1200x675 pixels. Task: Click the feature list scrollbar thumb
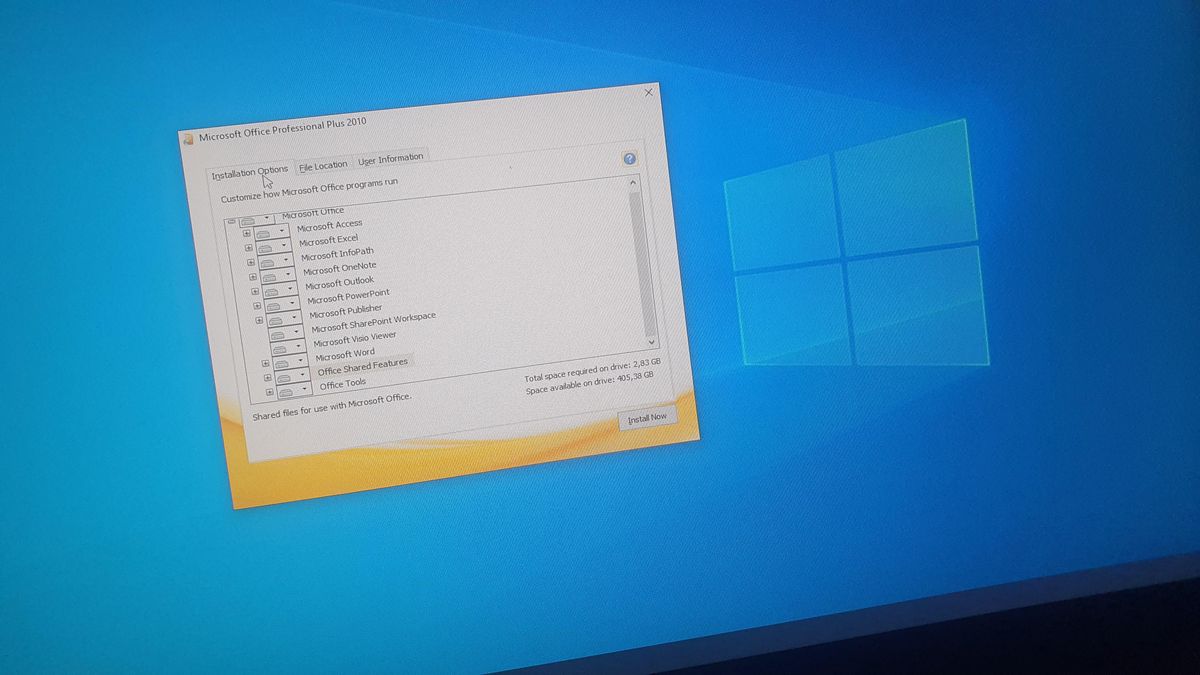coord(642,263)
